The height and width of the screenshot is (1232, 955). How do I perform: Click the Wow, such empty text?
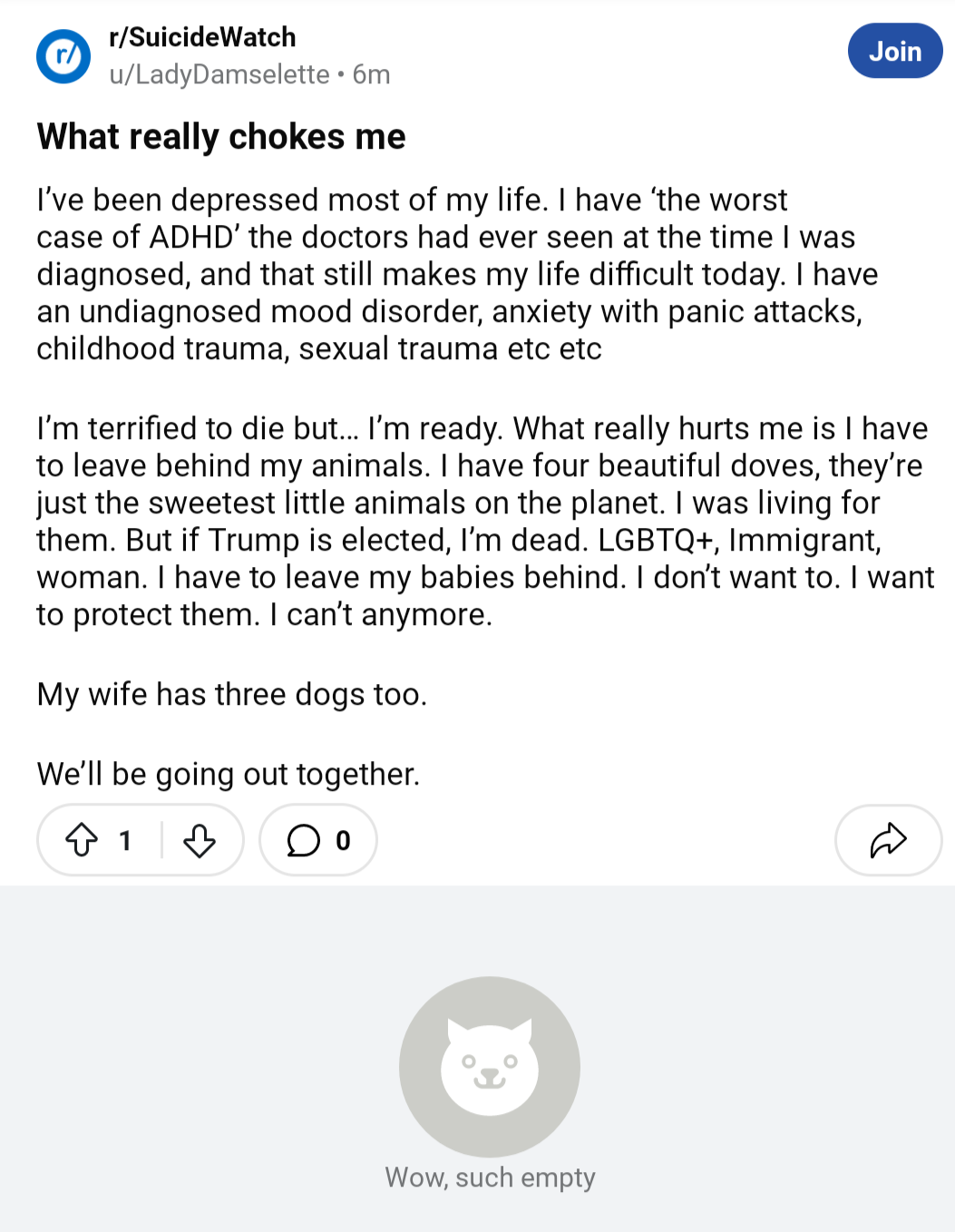coord(490,1178)
